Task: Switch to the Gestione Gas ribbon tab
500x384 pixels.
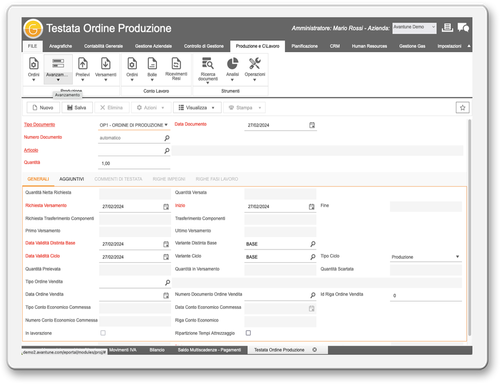Action: coord(412,46)
